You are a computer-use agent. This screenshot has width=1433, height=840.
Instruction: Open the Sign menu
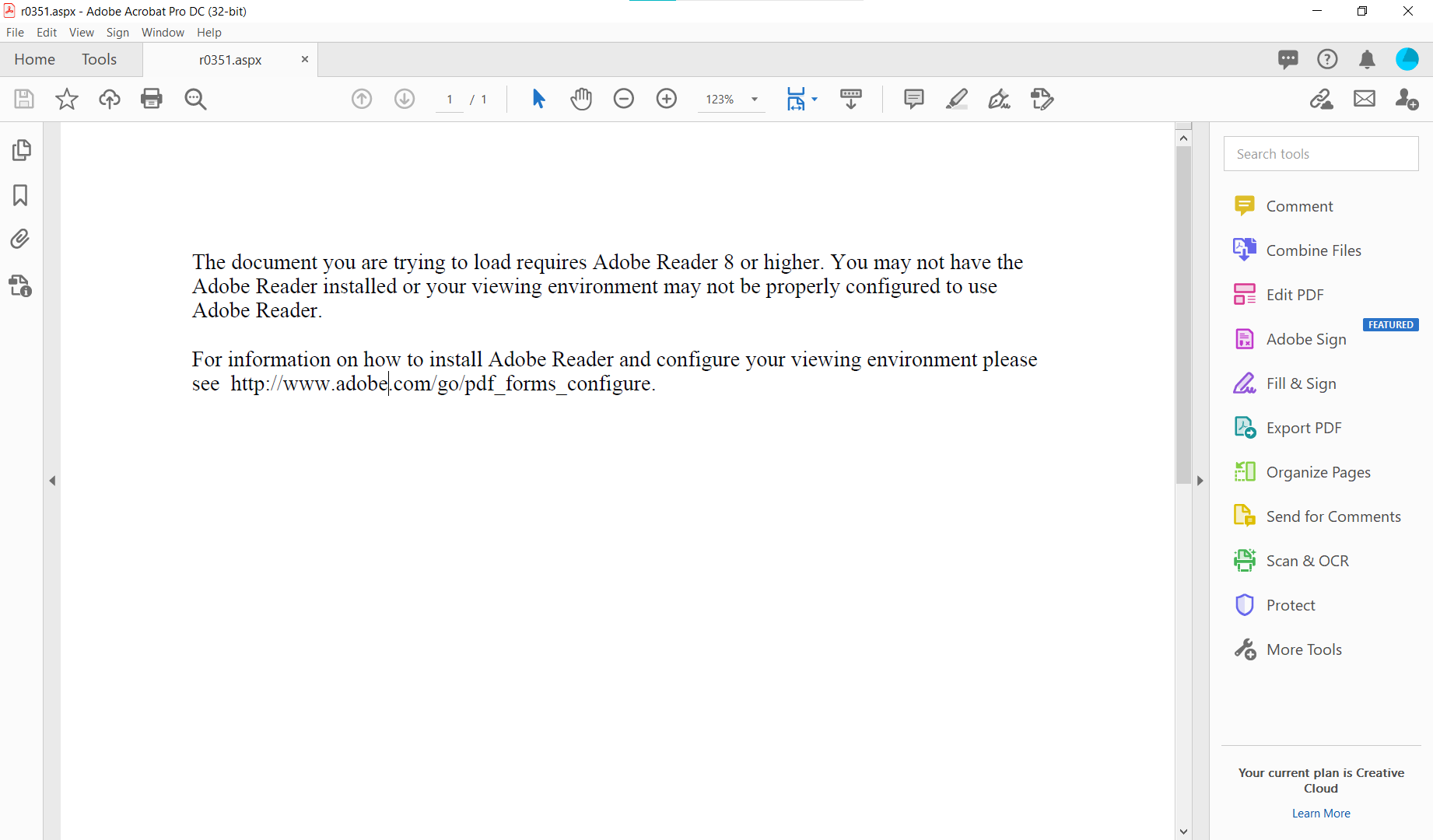(x=117, y=32)
